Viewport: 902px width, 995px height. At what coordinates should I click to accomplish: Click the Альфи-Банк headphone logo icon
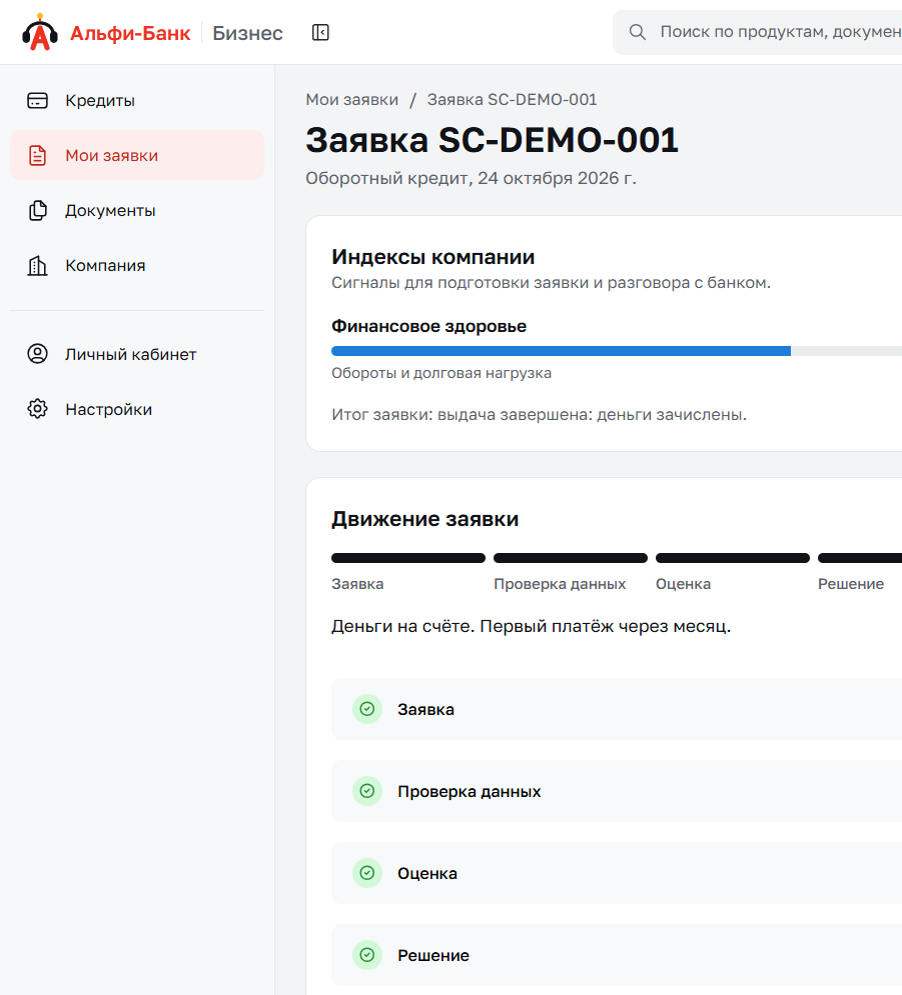[39, 32]
